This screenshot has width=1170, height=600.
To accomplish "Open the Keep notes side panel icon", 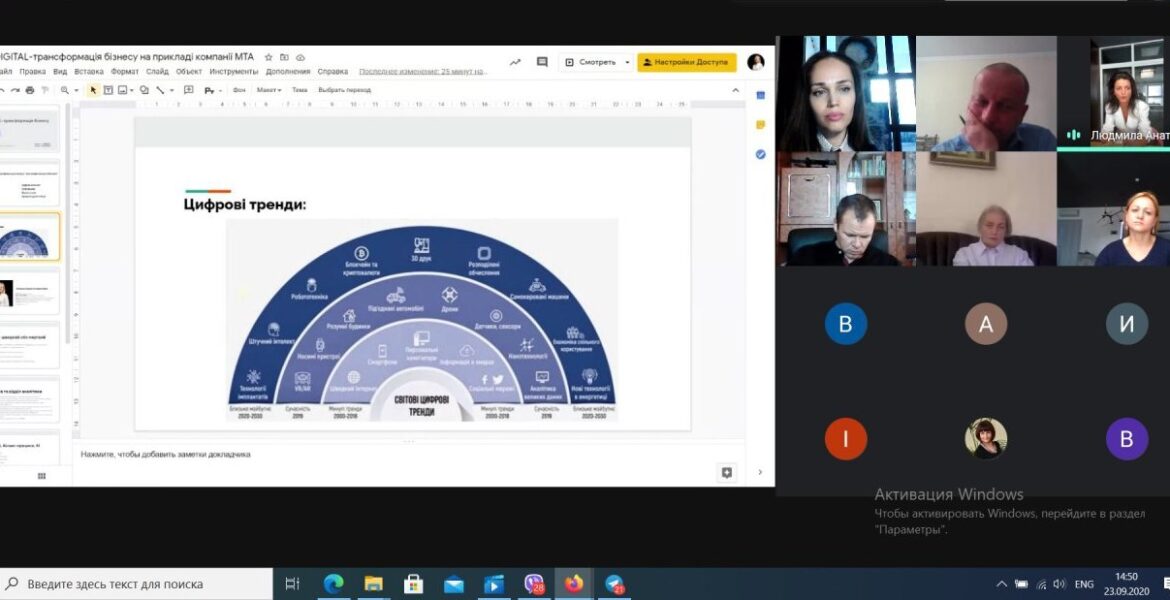I will [x=760, y=125].
